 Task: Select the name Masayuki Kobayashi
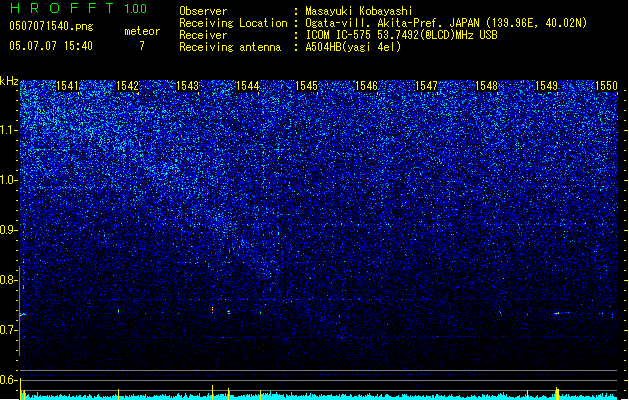pos(359,11)
